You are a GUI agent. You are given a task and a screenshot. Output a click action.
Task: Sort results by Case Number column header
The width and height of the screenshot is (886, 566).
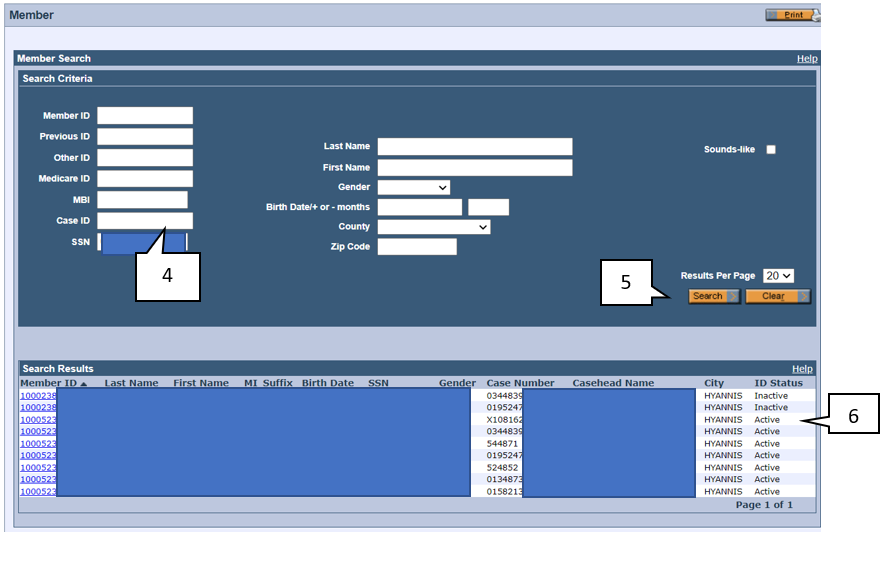click(520, 383)
